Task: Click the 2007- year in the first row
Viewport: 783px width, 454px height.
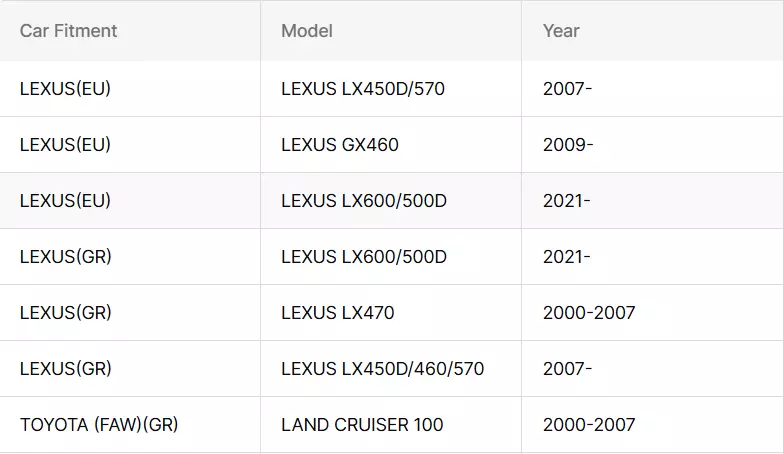Action: pos(567,89)
